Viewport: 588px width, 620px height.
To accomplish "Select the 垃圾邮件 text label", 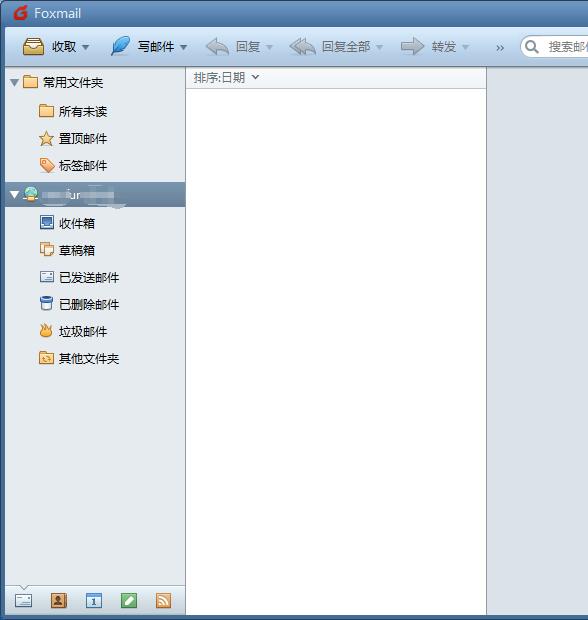I will click(x=83, y=331).
